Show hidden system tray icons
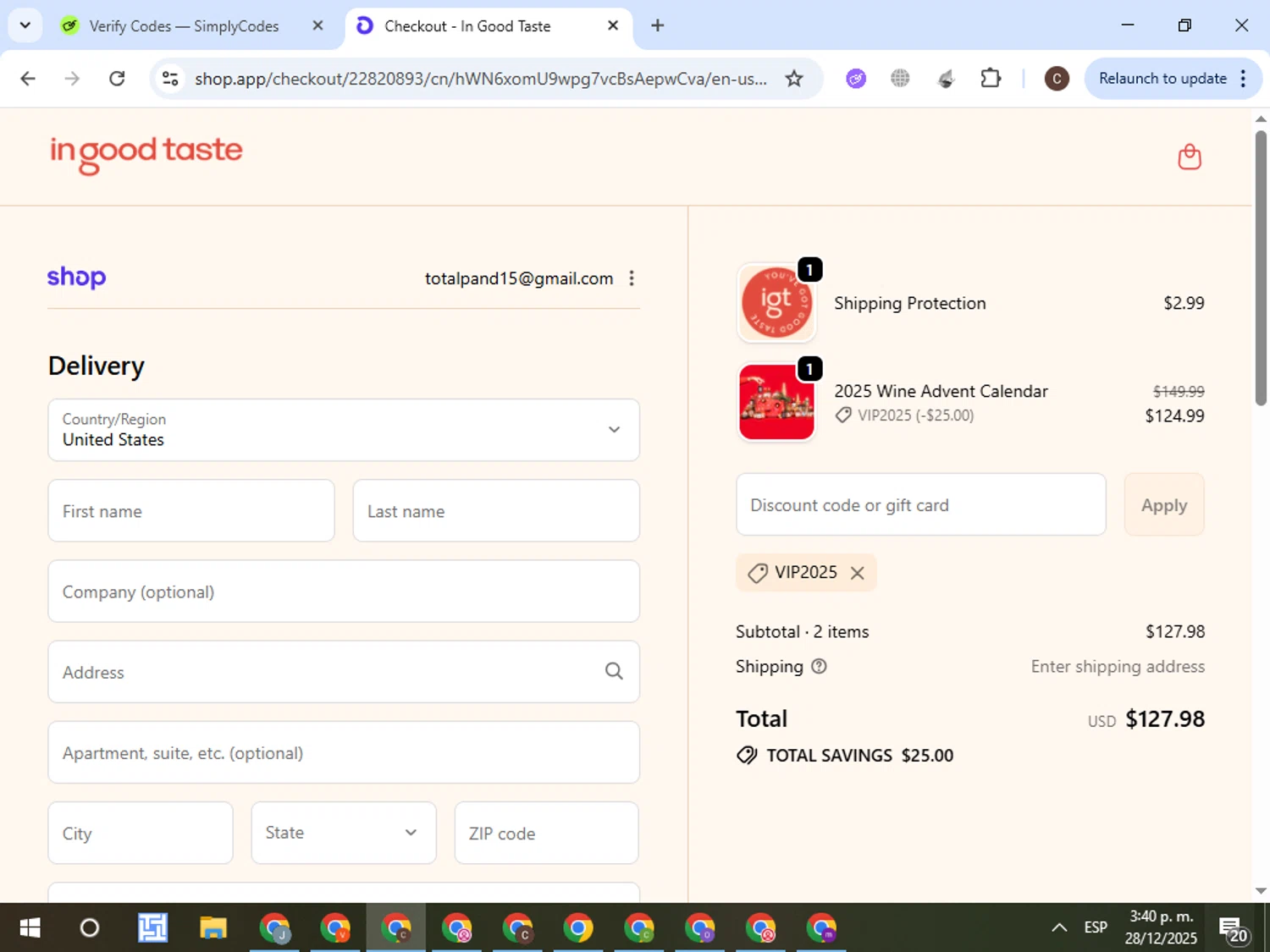1270x952 pixels. point(1058,928)
